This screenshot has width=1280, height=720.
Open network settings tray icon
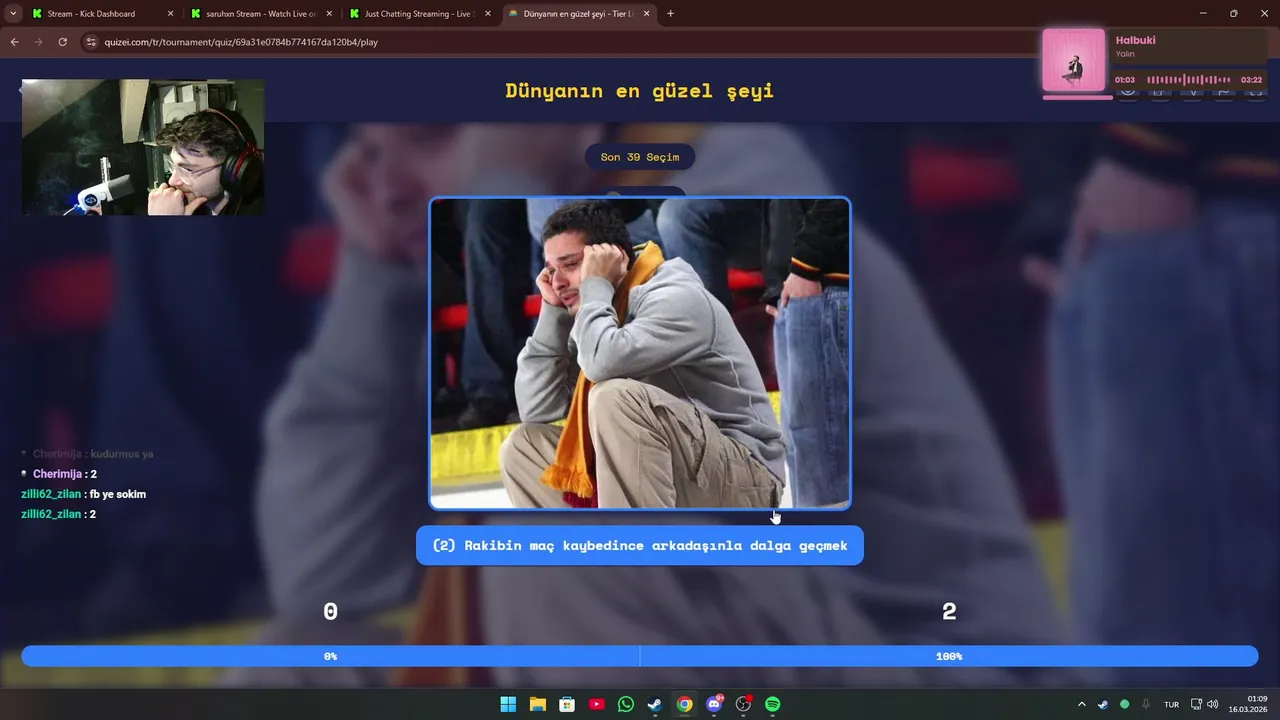coord(1197,704)
